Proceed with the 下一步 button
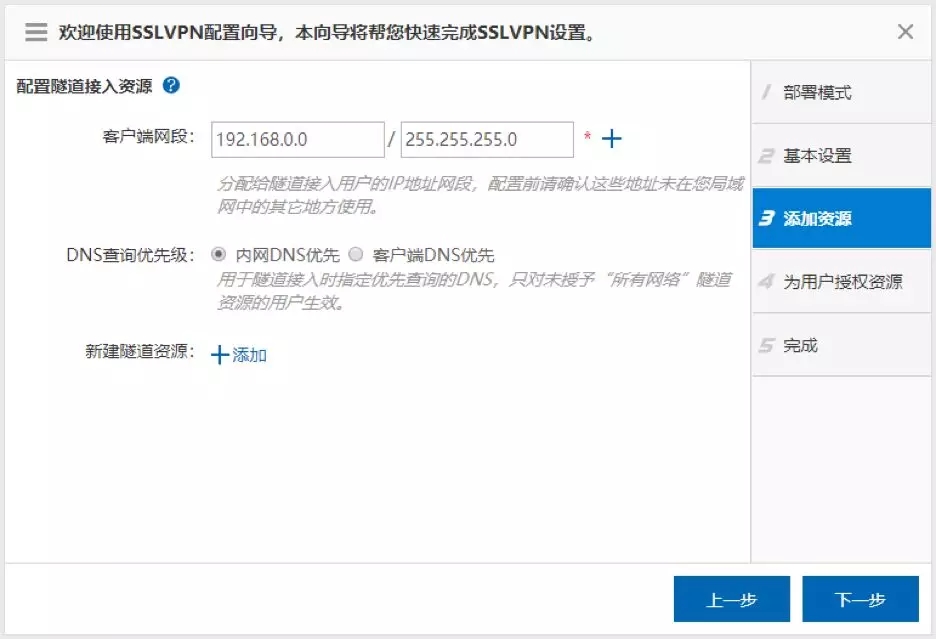The image size is (936, 639). [860, 599]
